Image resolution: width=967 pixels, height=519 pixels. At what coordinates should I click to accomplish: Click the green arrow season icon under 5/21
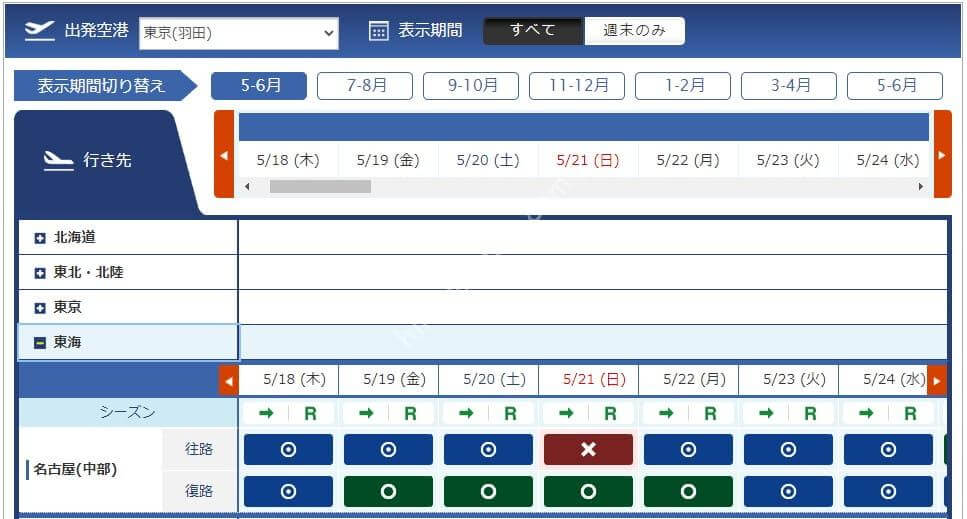tap(566, 413)
